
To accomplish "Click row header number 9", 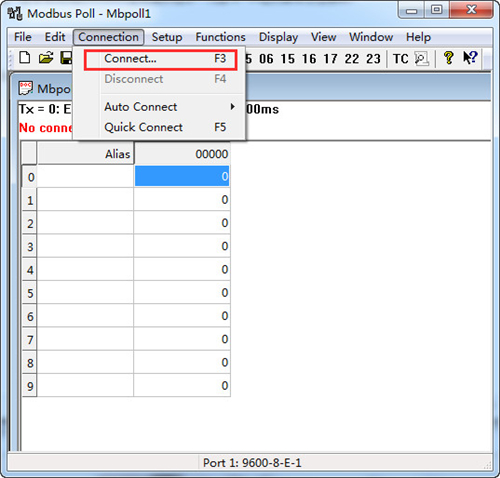I will [30, 386].
